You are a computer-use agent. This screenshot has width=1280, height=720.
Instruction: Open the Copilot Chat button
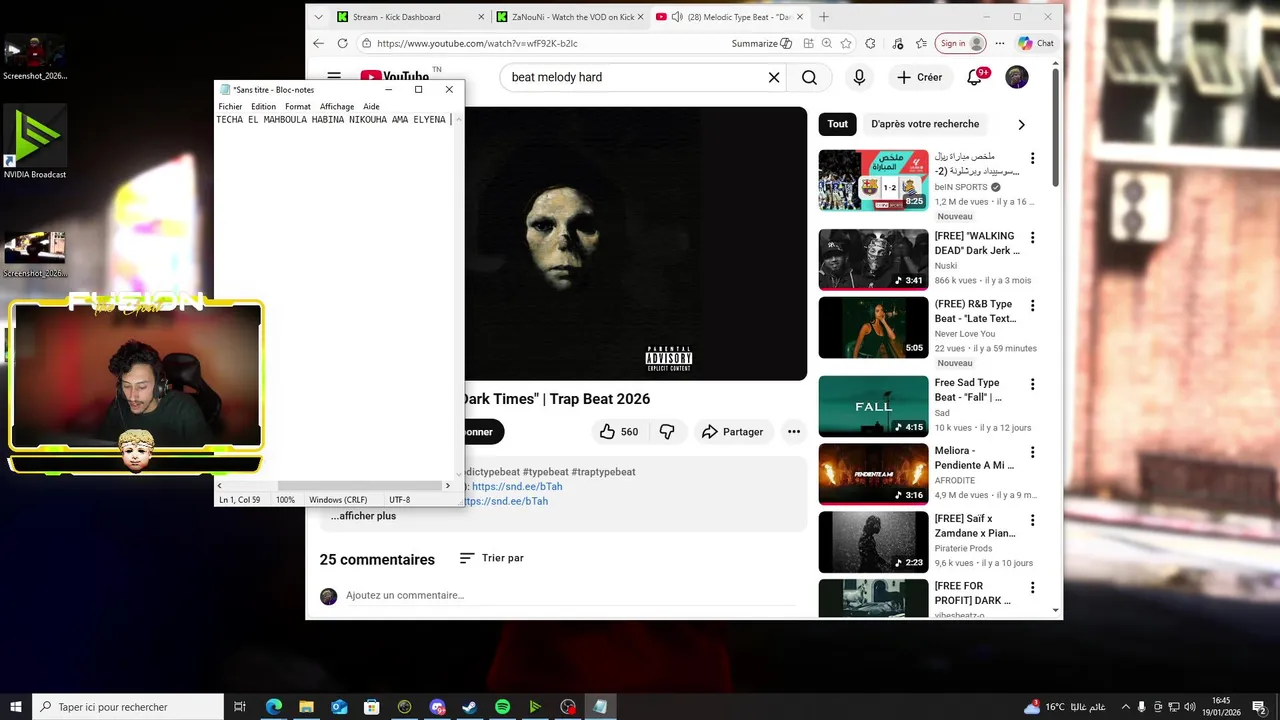(1036, 43)
